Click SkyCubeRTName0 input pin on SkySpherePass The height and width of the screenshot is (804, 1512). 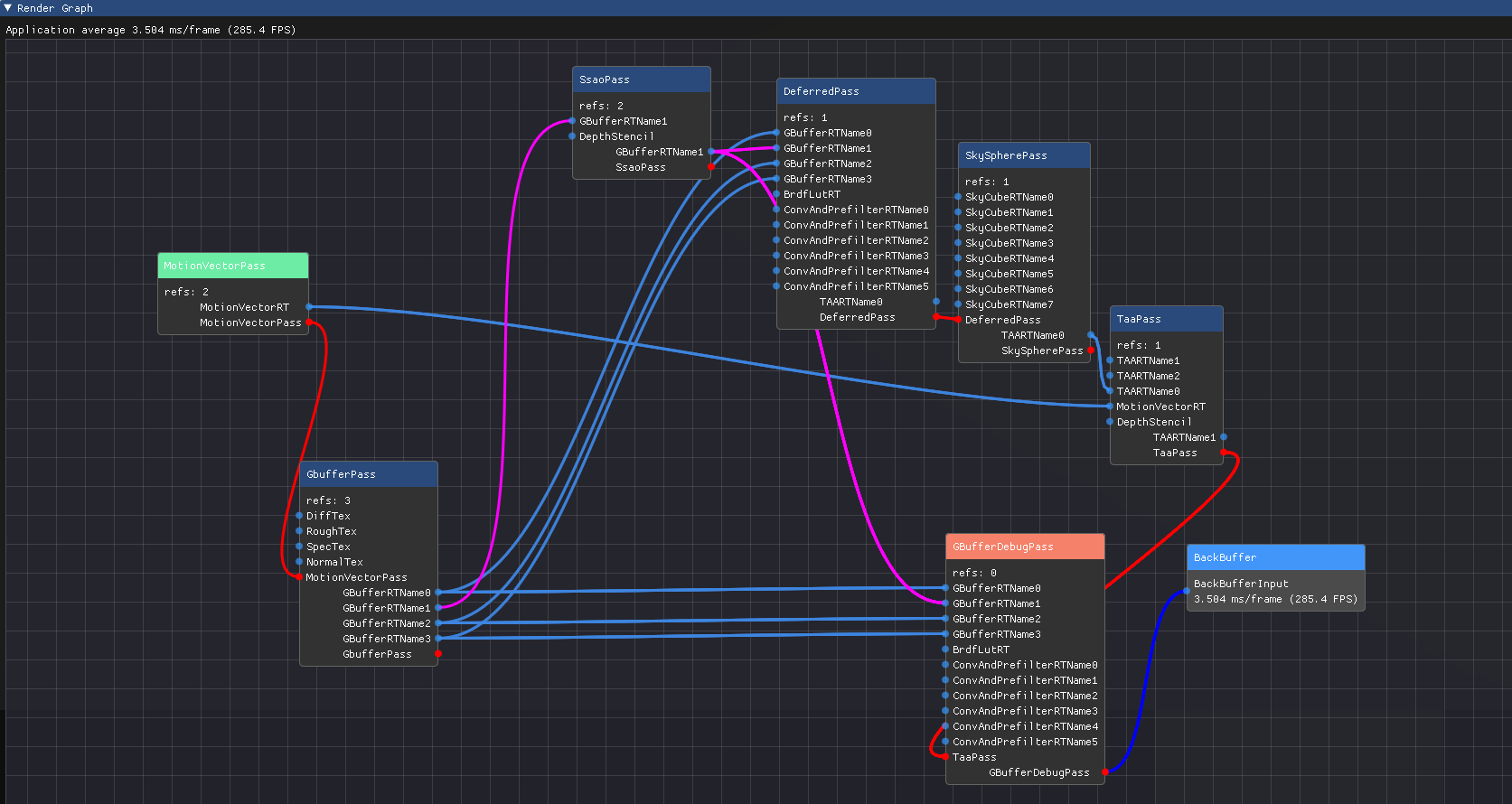click(x=958, y=197)
